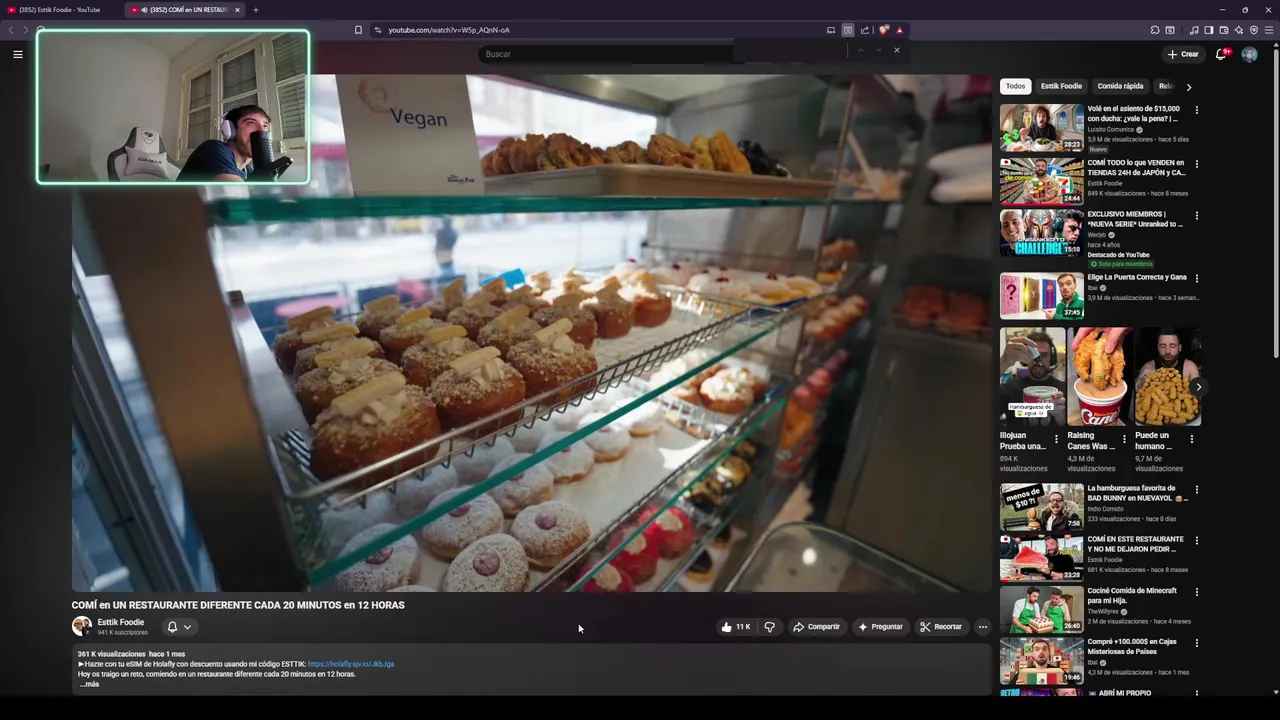Viewport: 1280px width, 720px height.
Task: Open the YouTube hamburger guide menu
Action: 17,54
